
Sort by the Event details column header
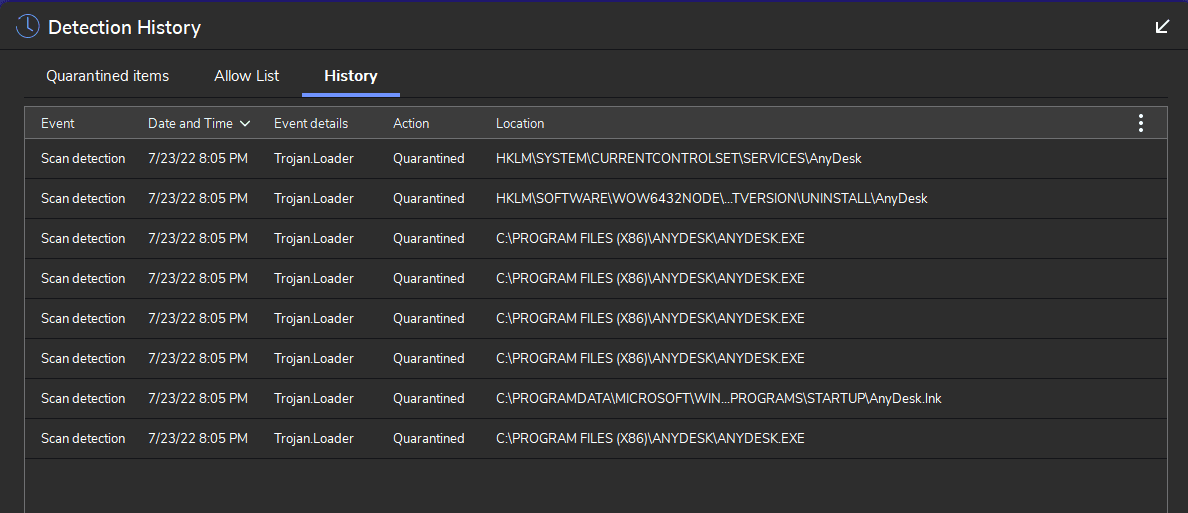[311, 124]
